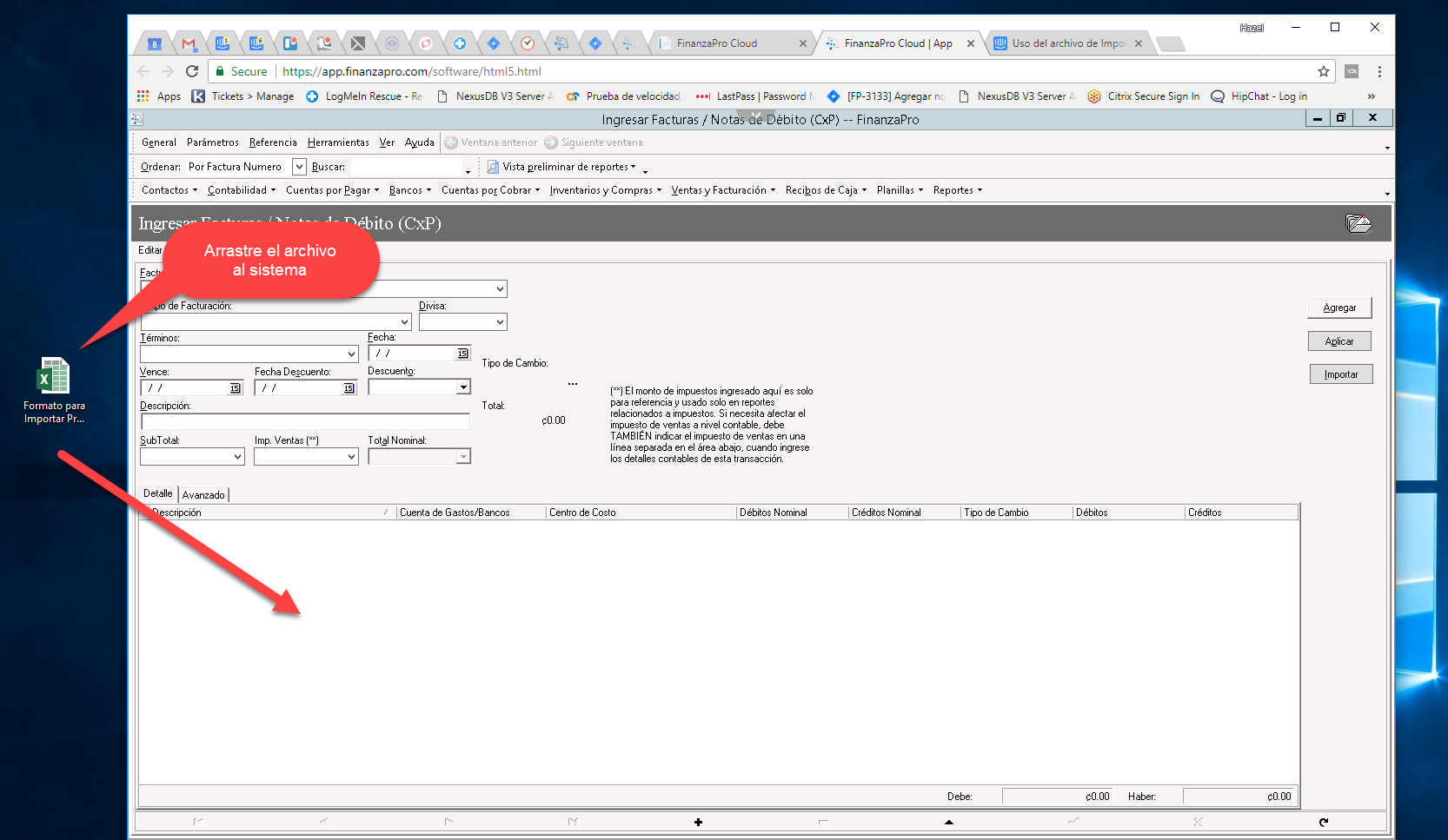1448x840 pixels.
Task: Click the Siguiente ventana arrow icon
Action: coord(551,142)
